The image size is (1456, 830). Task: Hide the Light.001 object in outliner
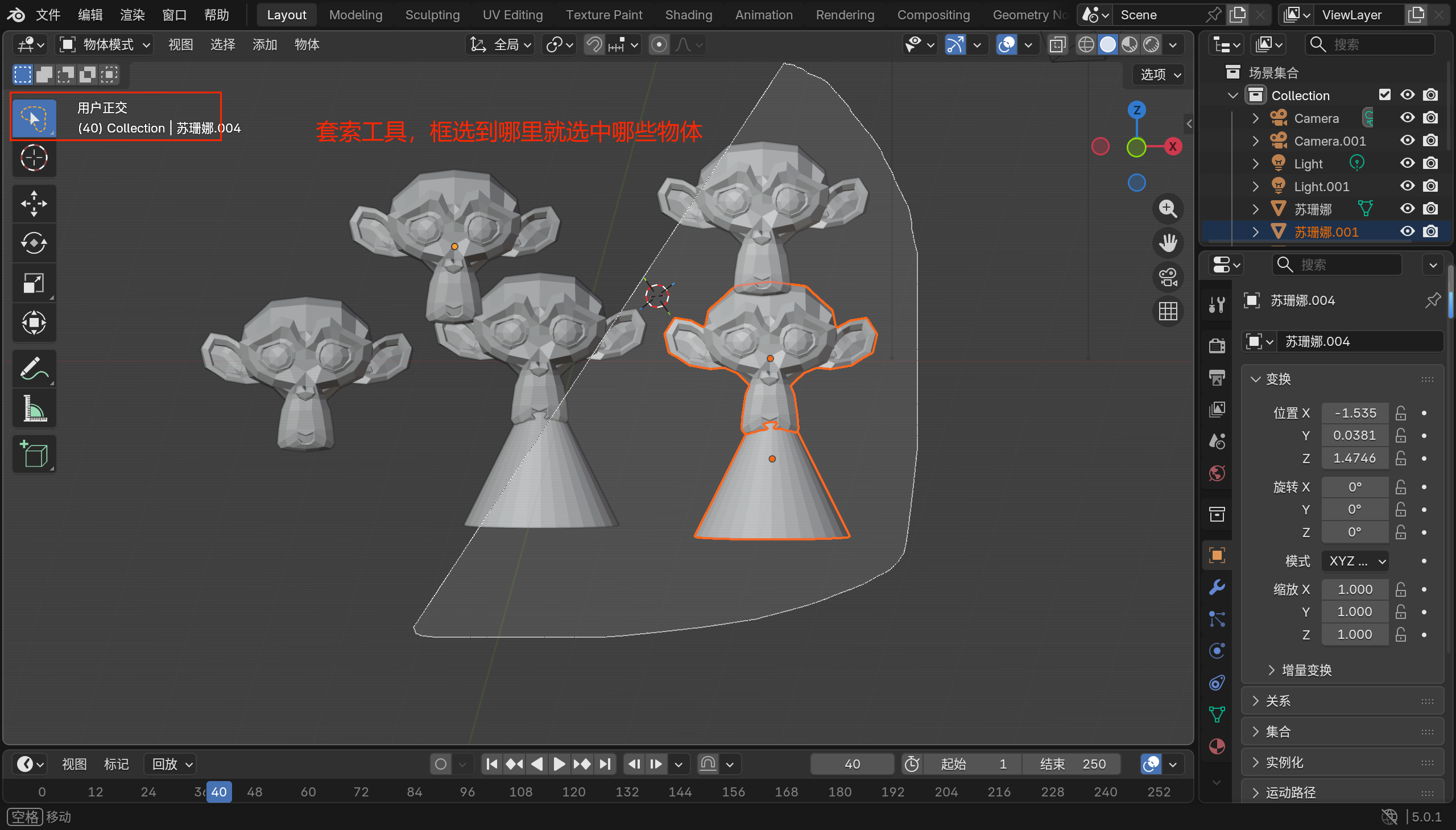[1407, 187]
